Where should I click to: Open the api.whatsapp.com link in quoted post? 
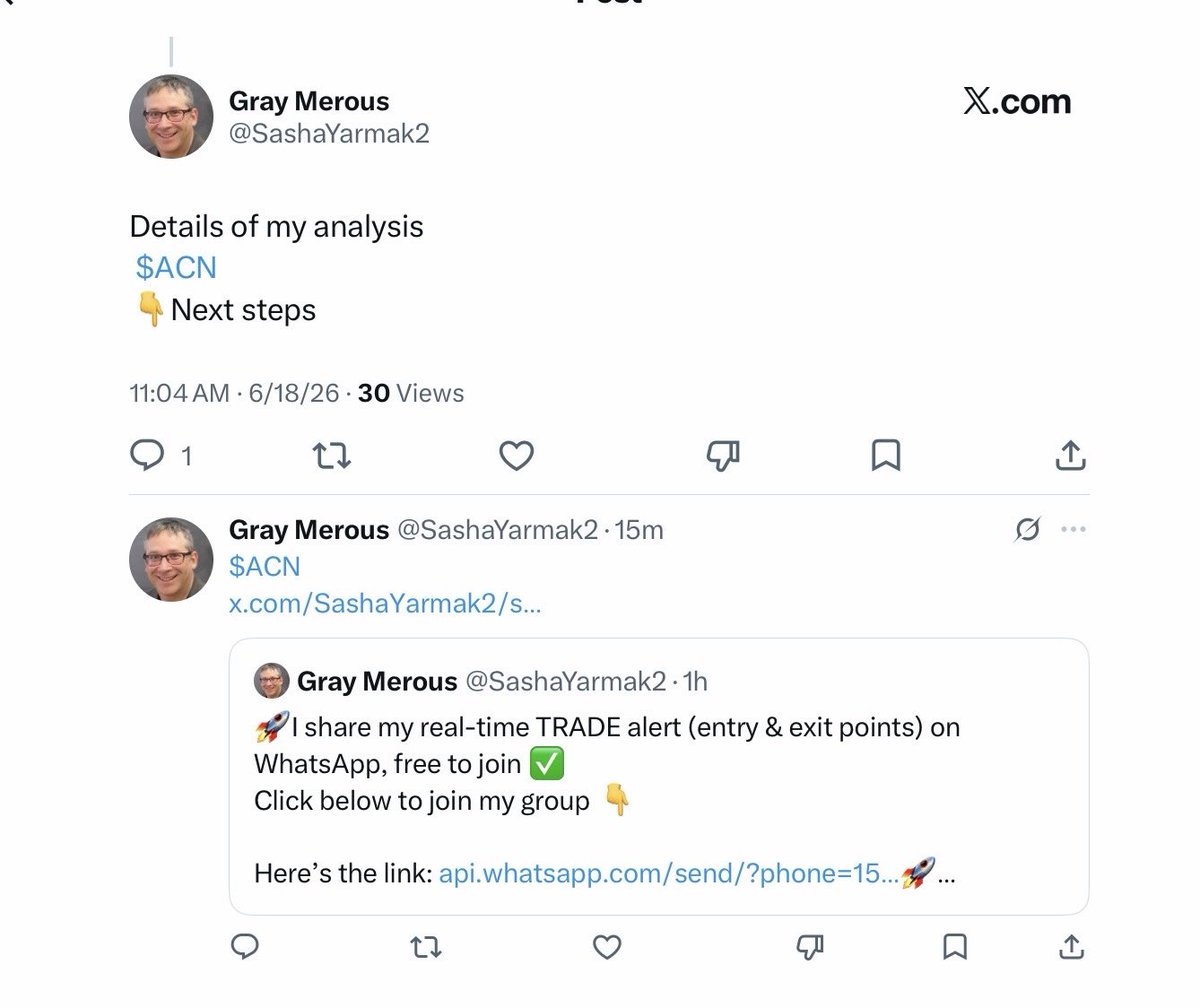pyautogui.click(x=668, y=873)
